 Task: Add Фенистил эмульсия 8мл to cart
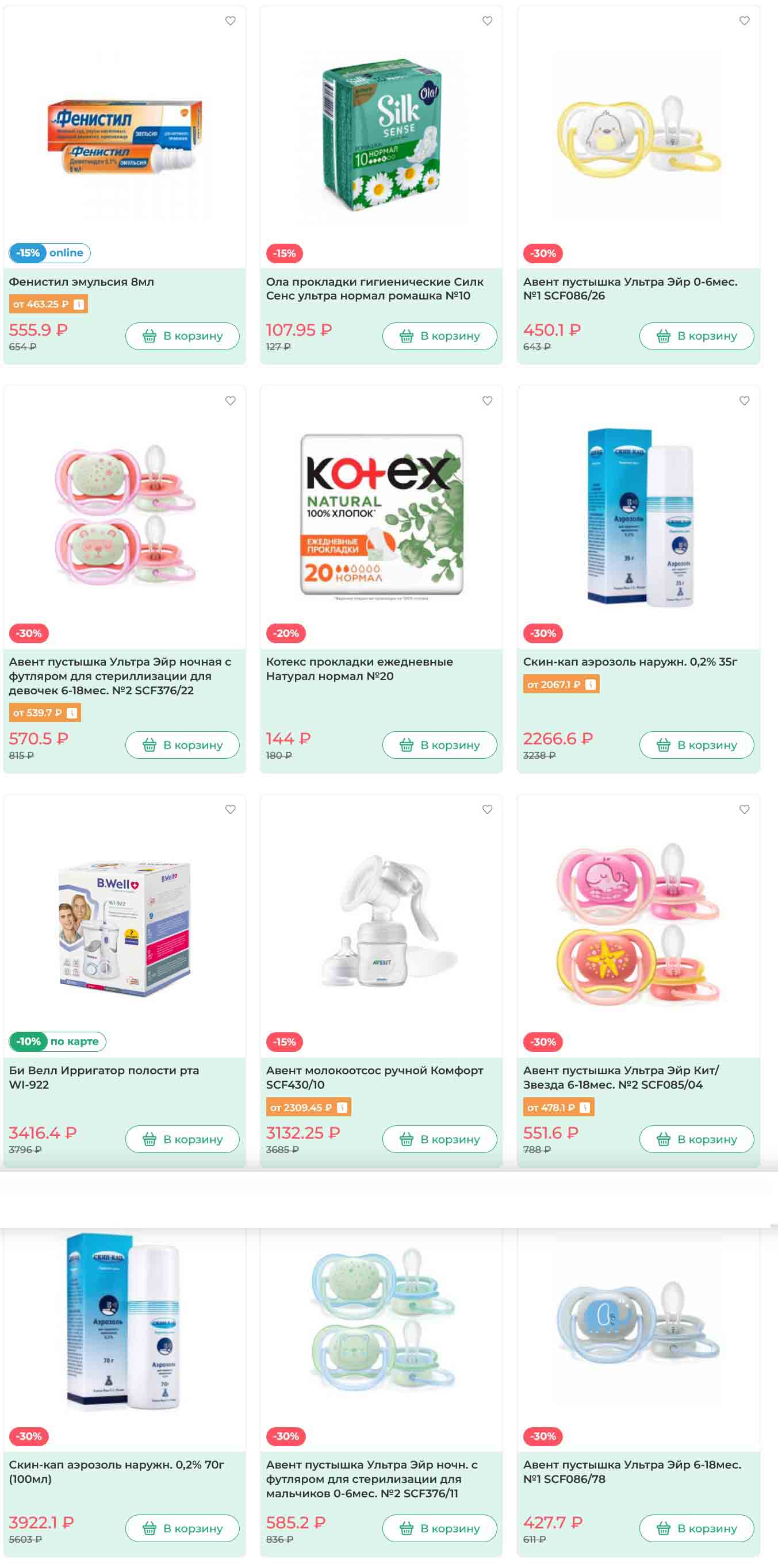[x=182, y=336]
